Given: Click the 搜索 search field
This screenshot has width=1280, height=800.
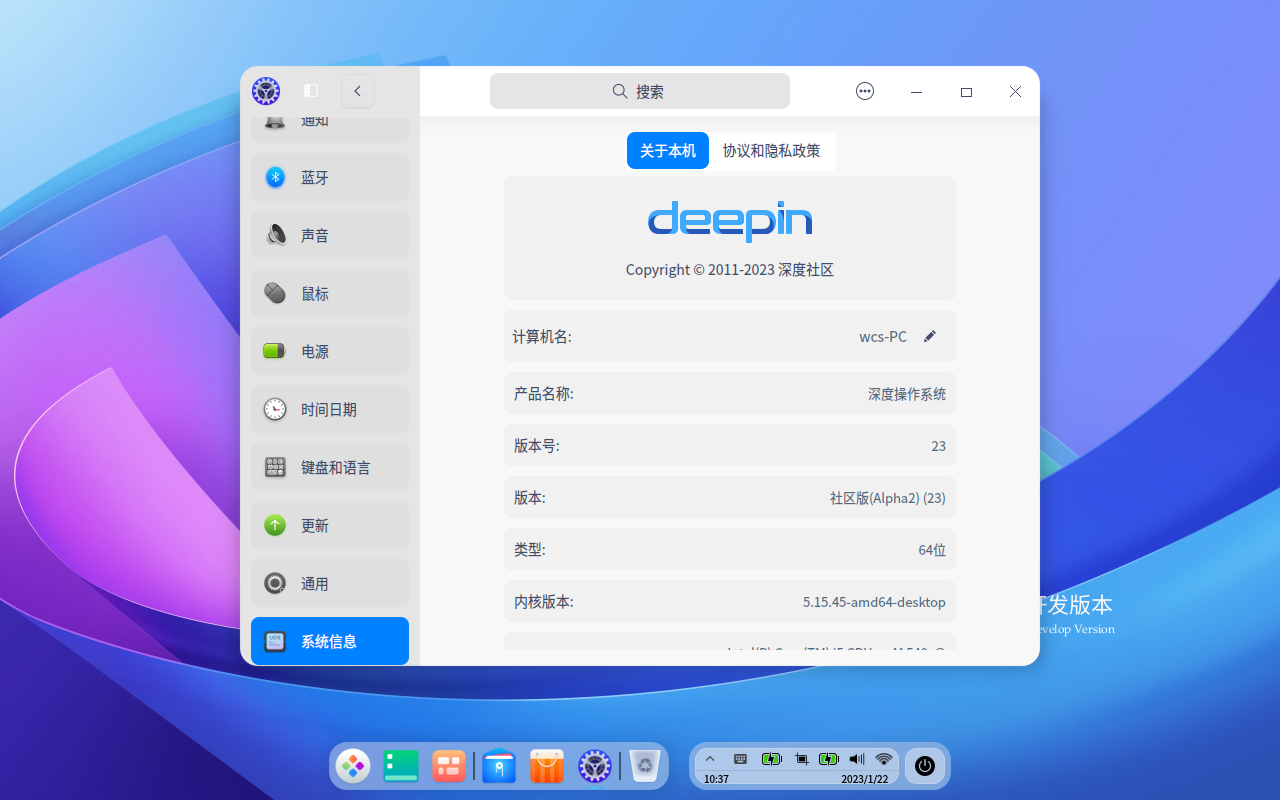Looking at the screenshot, I should tap(639, 91).
